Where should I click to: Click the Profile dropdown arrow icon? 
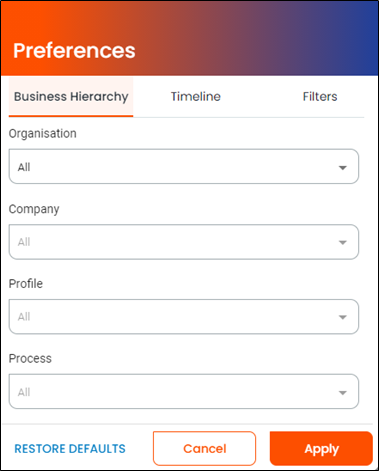click(343, 317)
